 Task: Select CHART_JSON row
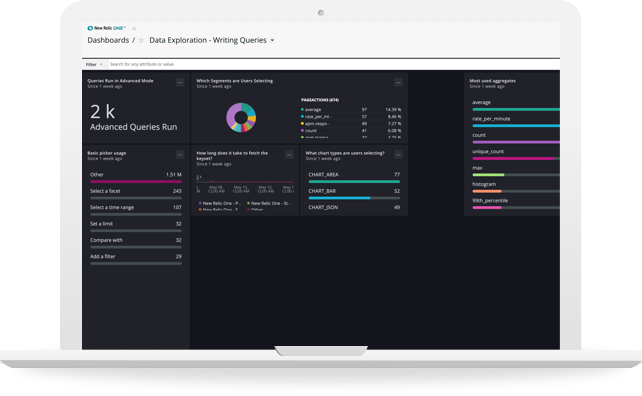click(x=354, y=208)
